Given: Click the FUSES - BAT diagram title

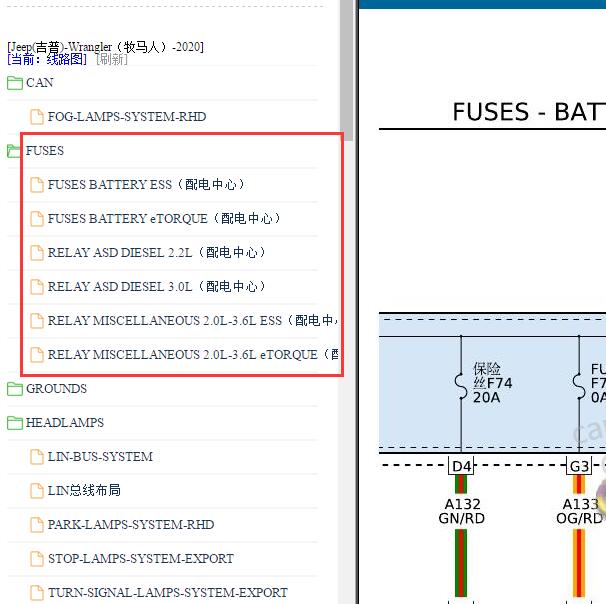Looking at the screenshot, I should tap(529, 112).
